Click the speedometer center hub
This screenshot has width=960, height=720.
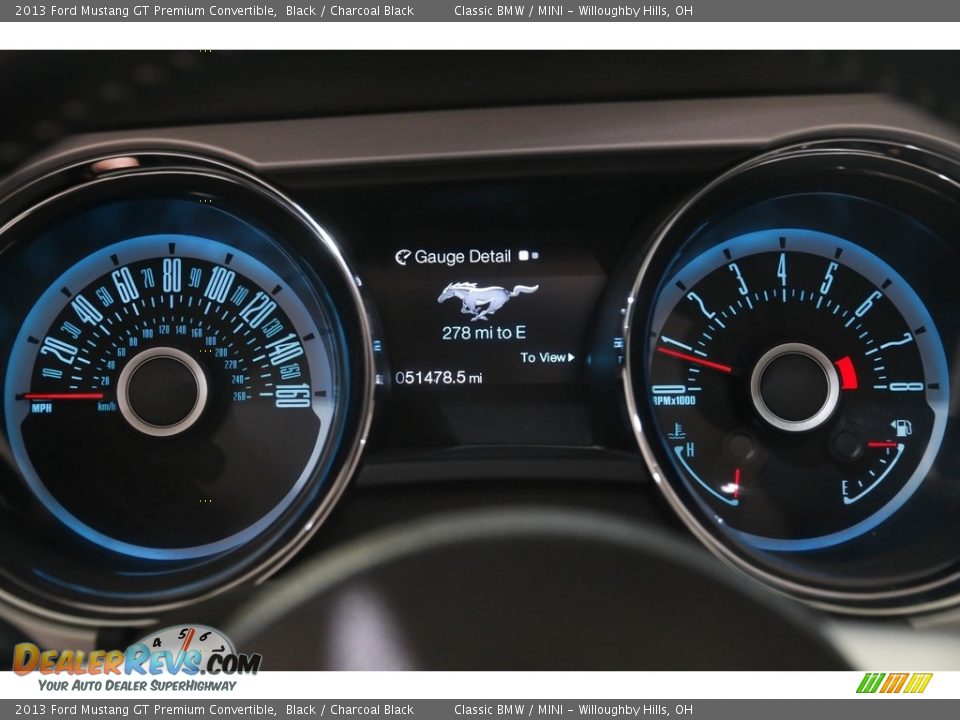162,391
